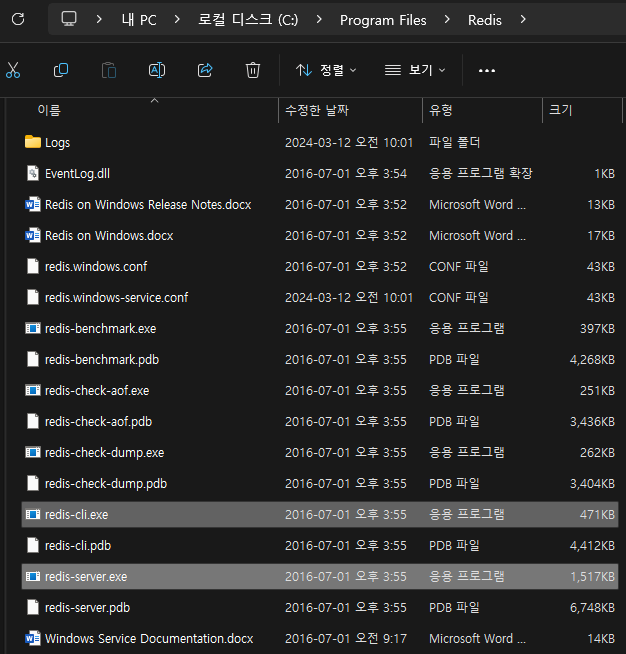Expand the chevron after 로컬 디스크 (C:)
The height and width of the screenshot is (654, 626).
pyautogui.click(x=319, y=19)
